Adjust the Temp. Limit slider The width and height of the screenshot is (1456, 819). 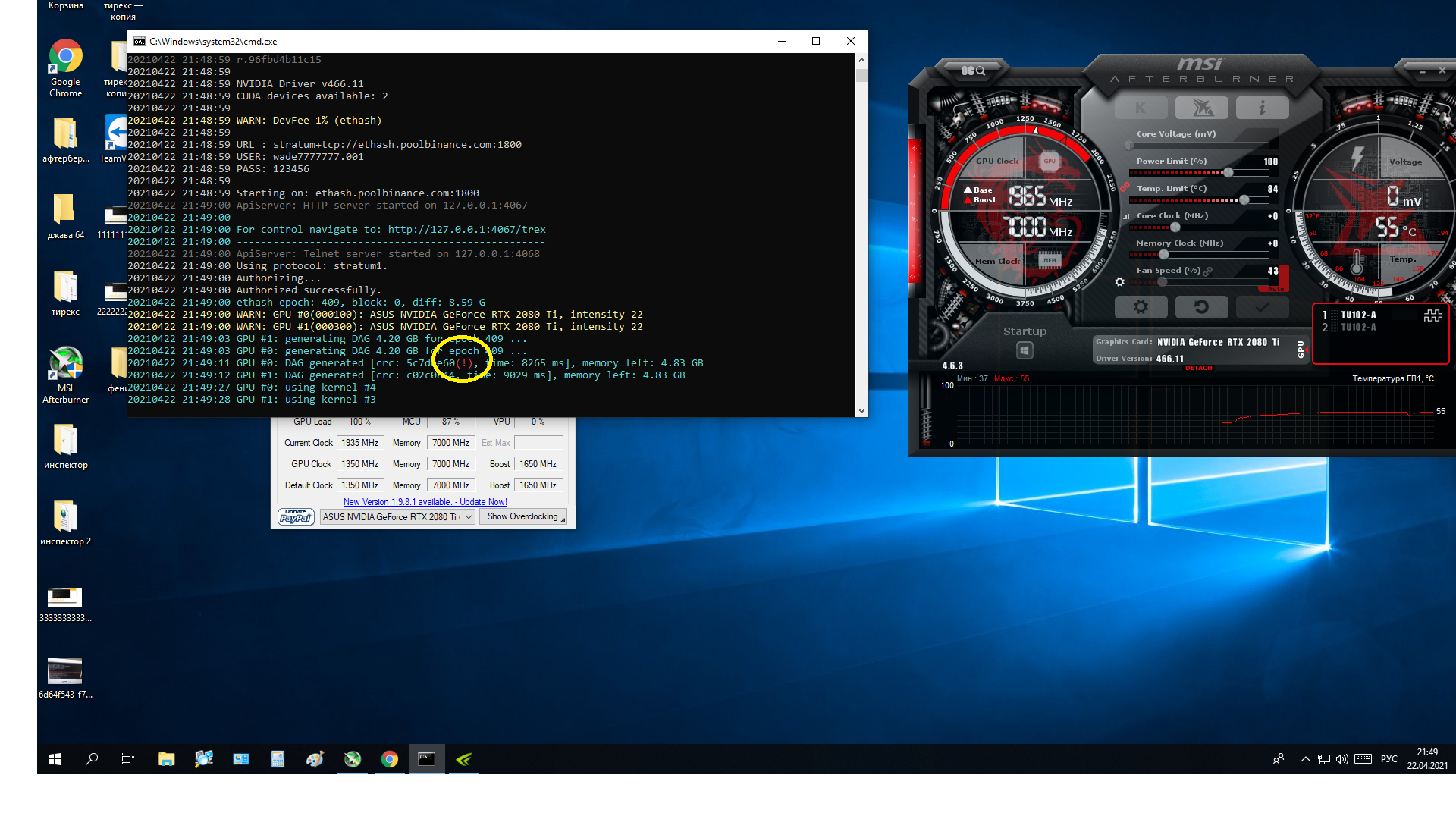(x=1244, y=200)
